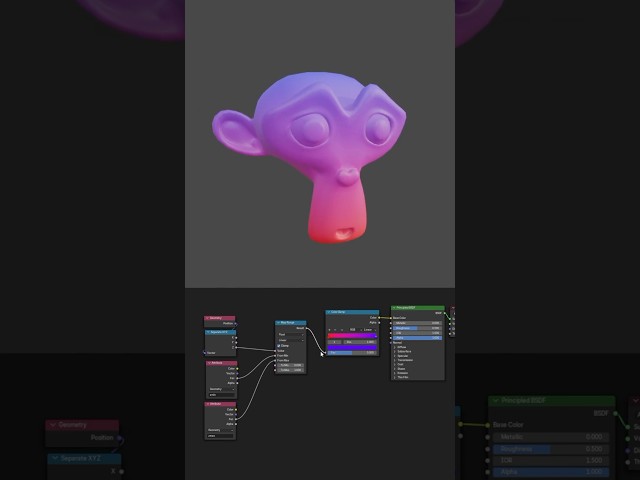Expand the Transmission panel
This screenshot has width=640, height=480.
pos(395,360)
